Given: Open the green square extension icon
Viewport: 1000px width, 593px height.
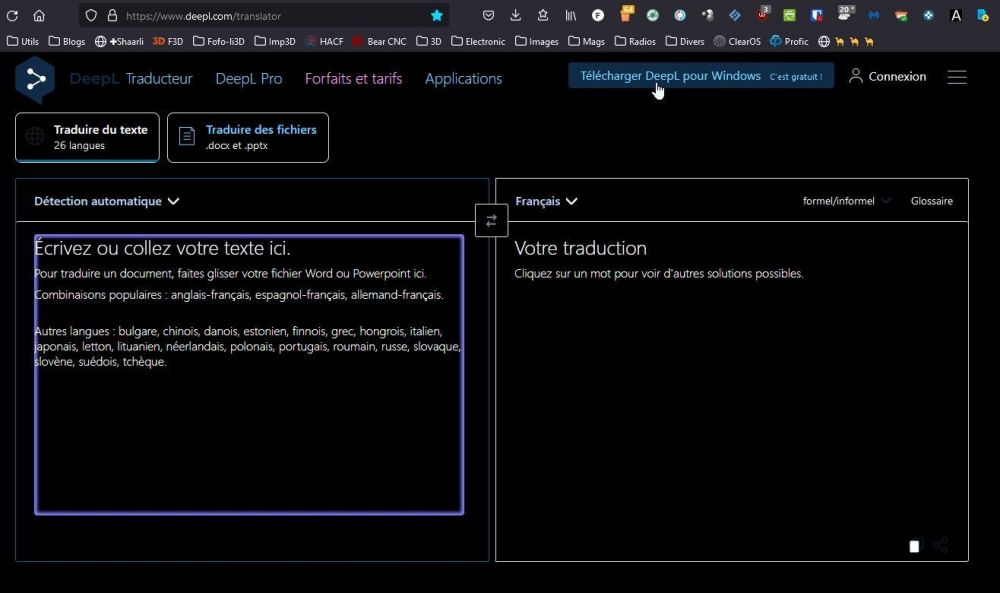Looking at the screenshot, I should point(790,15).
